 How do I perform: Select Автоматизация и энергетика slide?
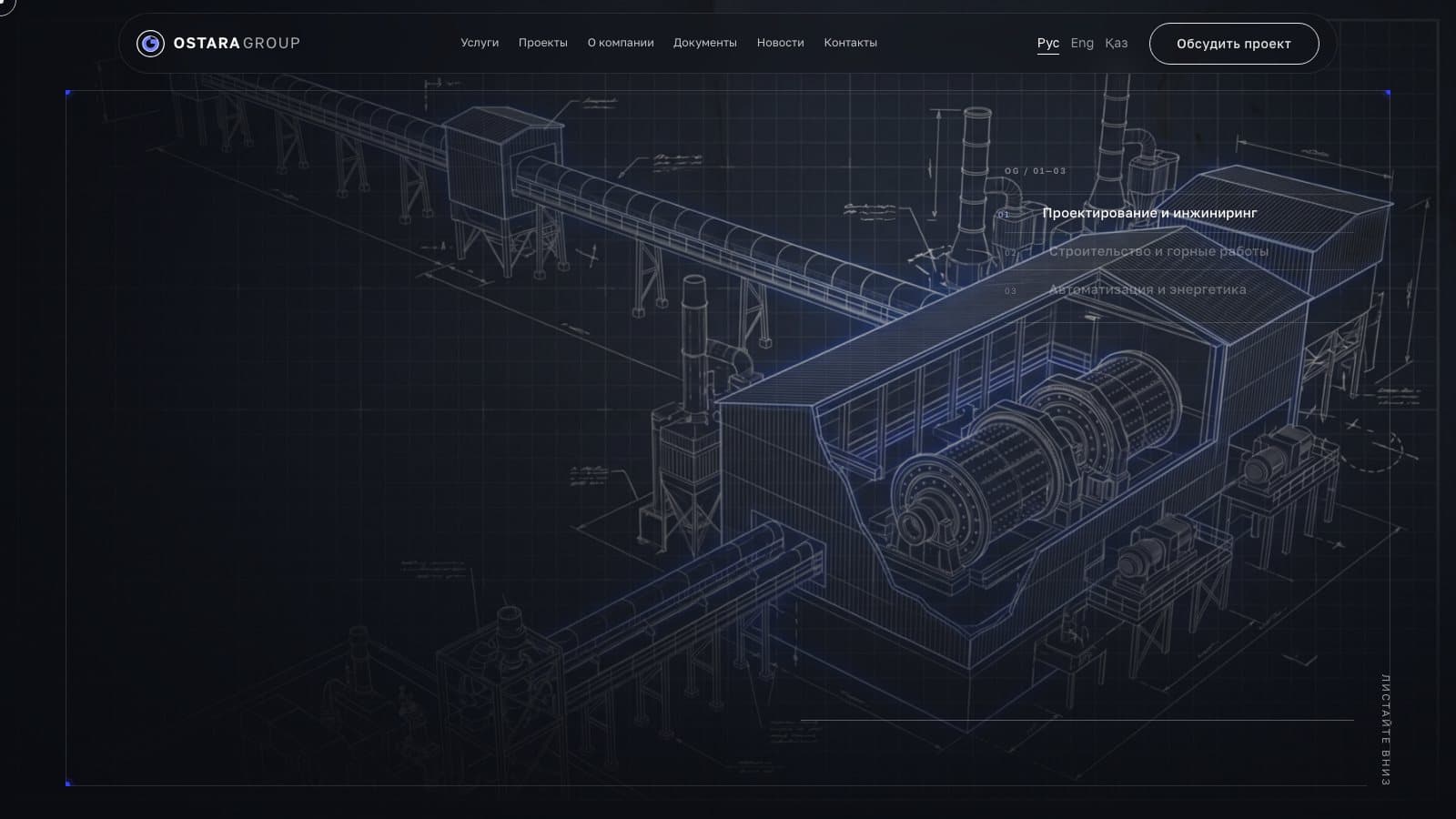point(1148,289)
